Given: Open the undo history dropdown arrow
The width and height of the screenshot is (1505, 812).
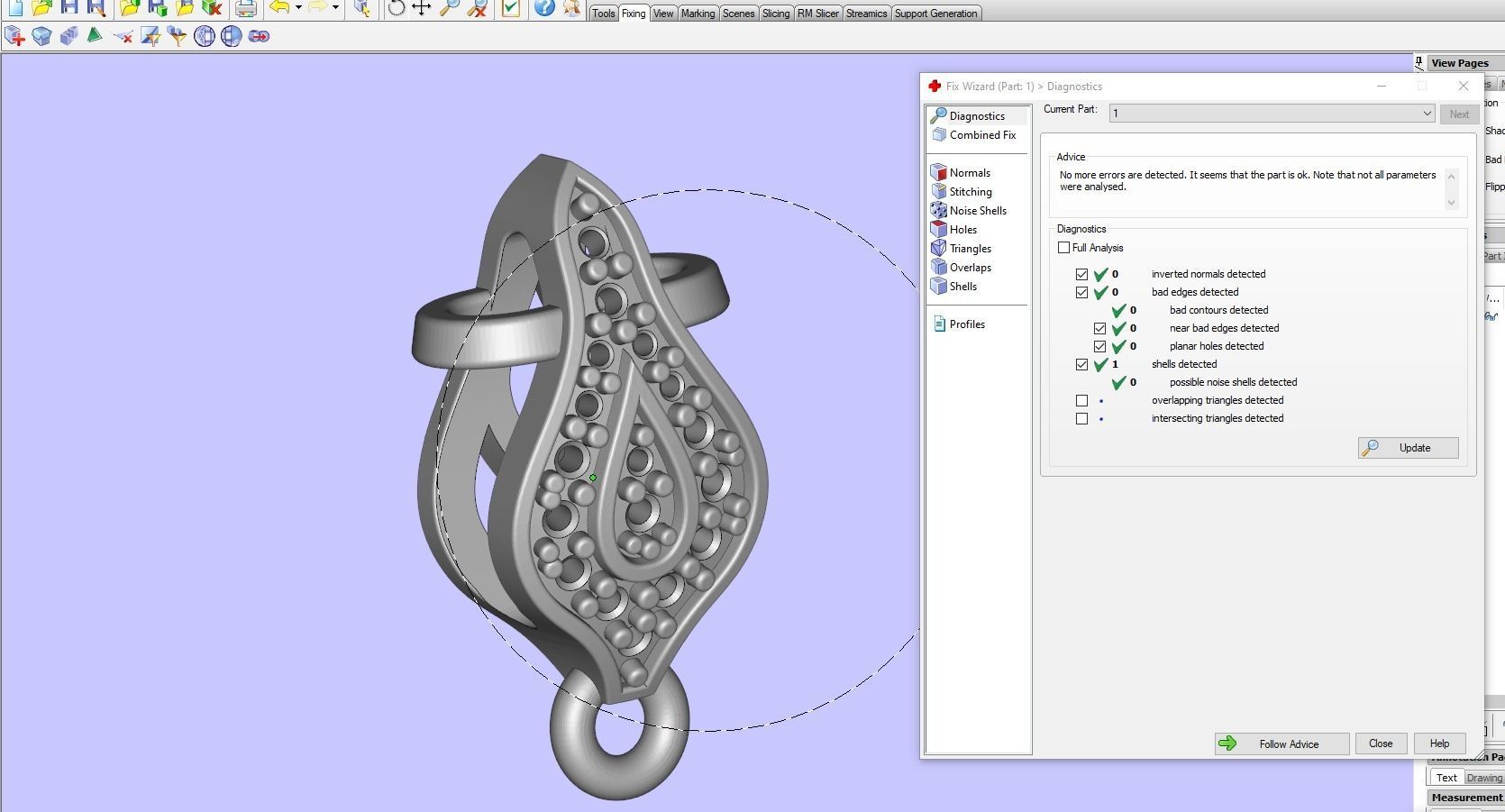Looking at the screenshot, I should [298, 8].
